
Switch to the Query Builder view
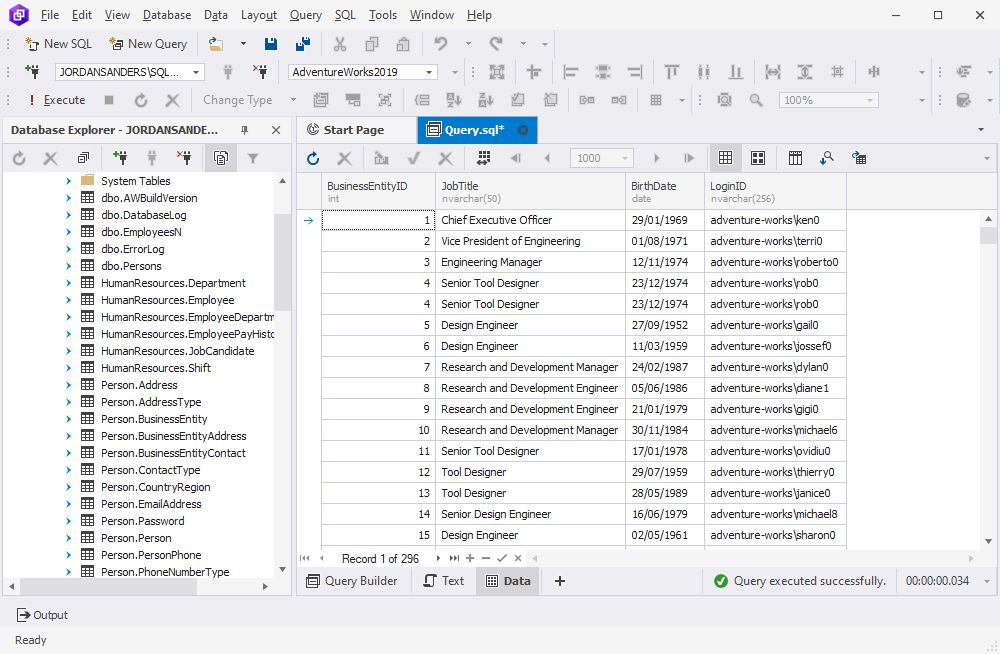pos(352,581)
